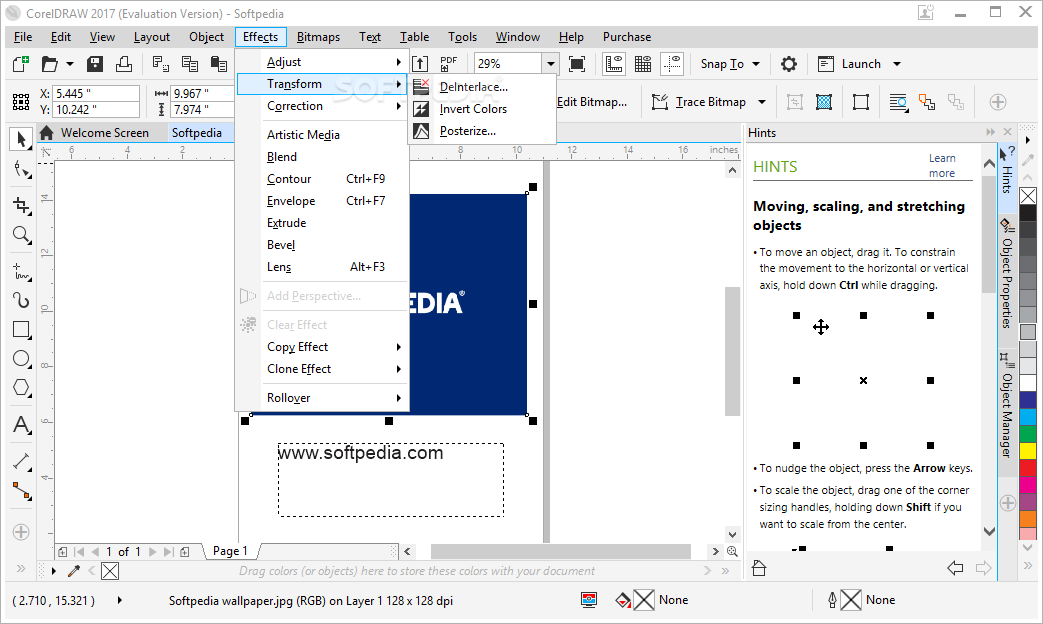Click the New document icon
The image size is (1043, 624).
[x=21, y=64]
